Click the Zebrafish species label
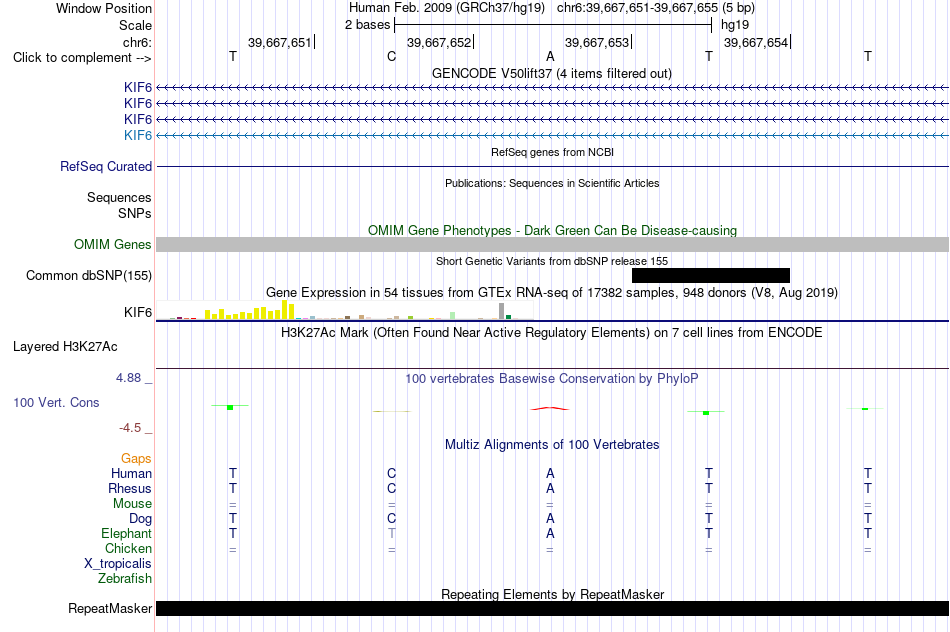Viewport: 950px width, 632px height. [x=124, y=578]
